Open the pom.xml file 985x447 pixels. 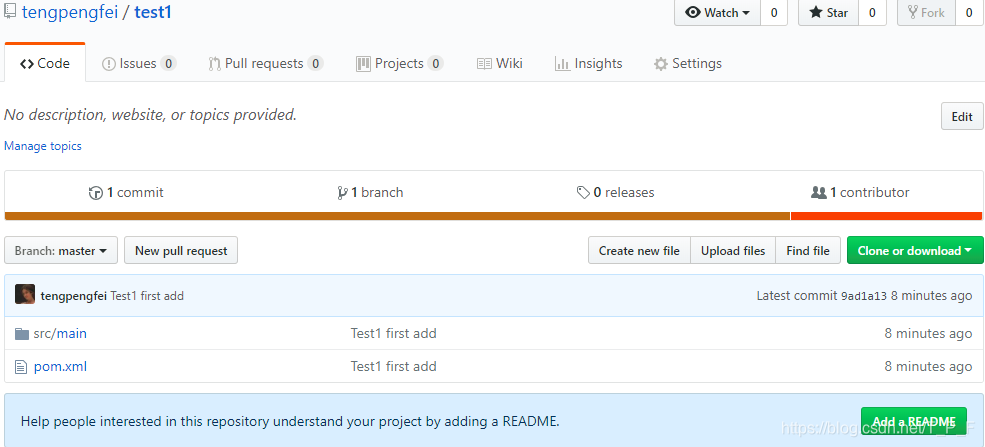(x=60, y=367)
